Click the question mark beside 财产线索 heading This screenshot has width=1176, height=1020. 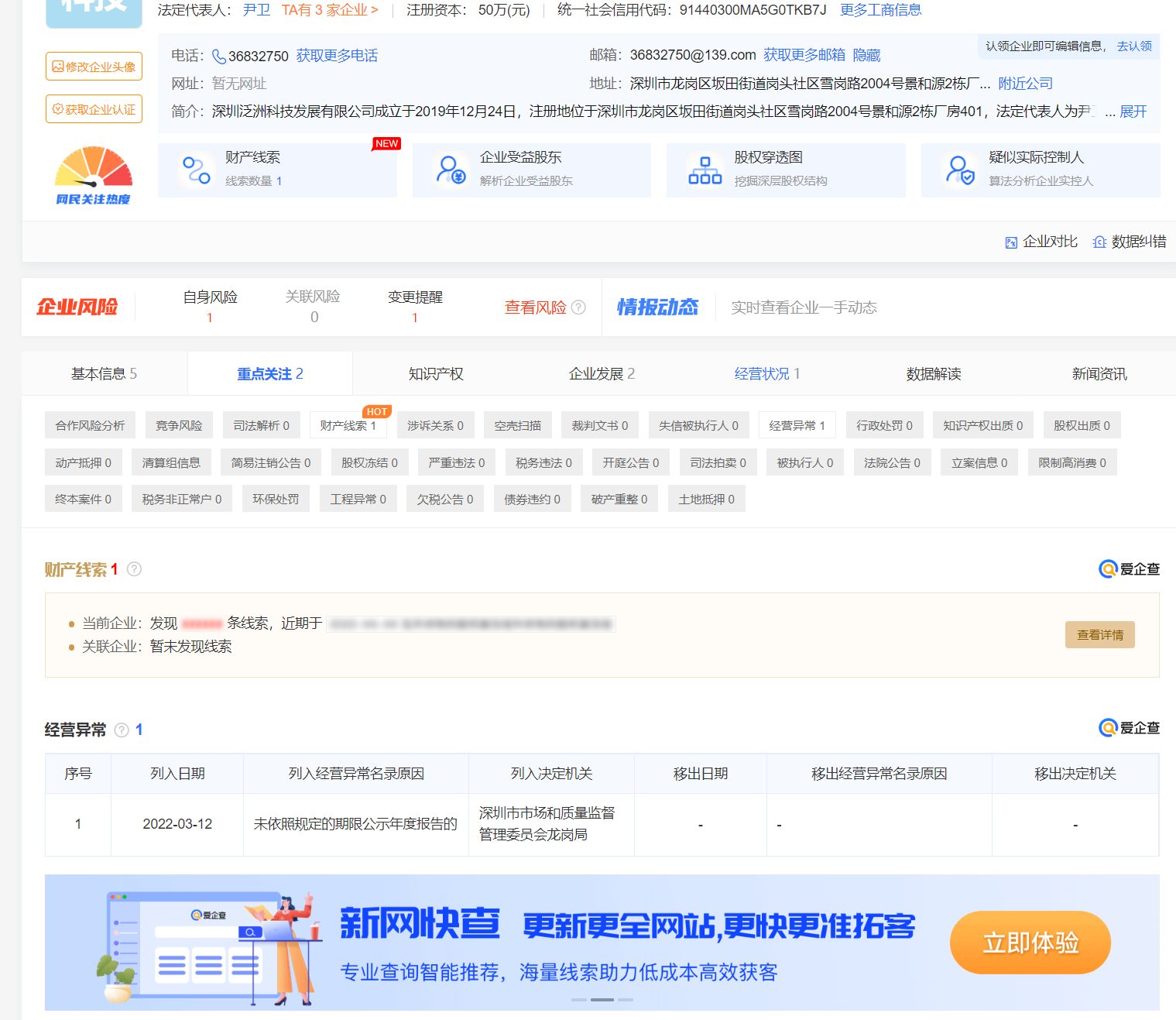tap(134, 569)
